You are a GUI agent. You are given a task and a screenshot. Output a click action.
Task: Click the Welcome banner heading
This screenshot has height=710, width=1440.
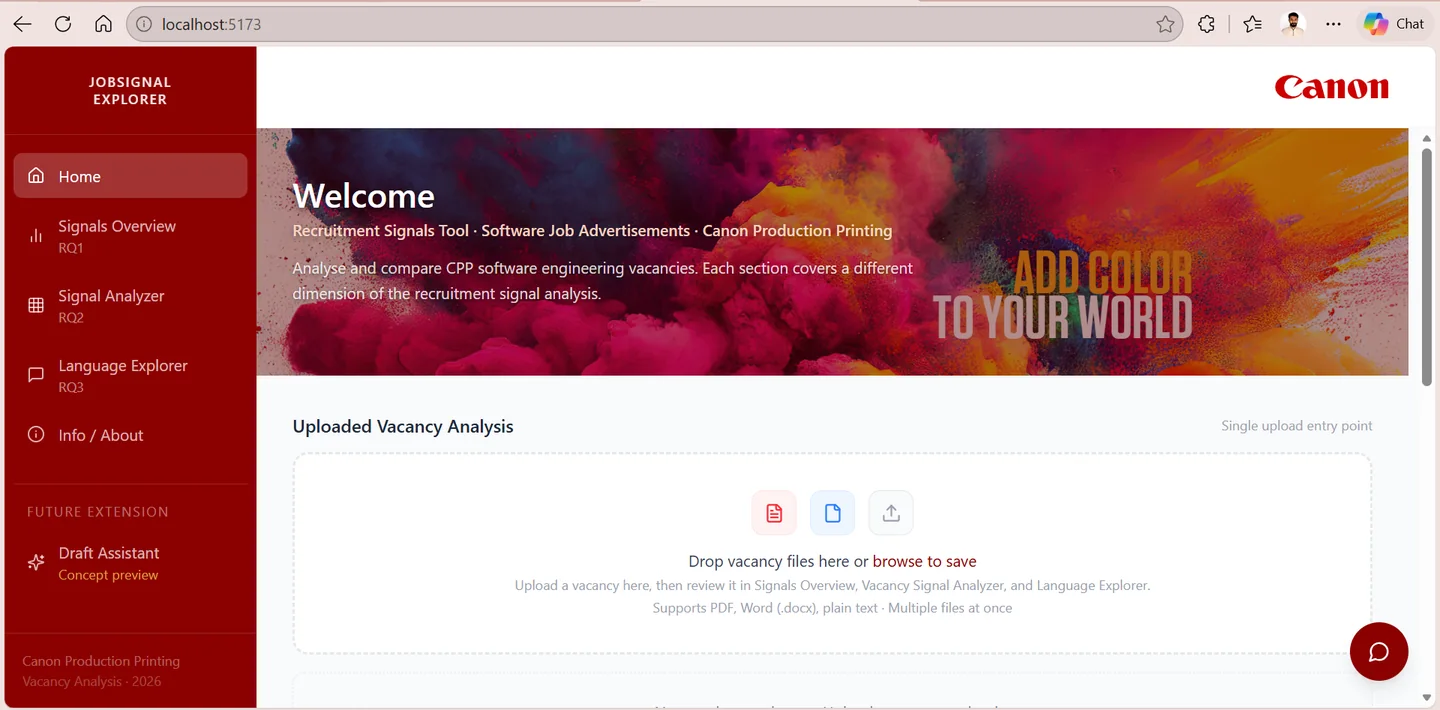click(363, 196)
